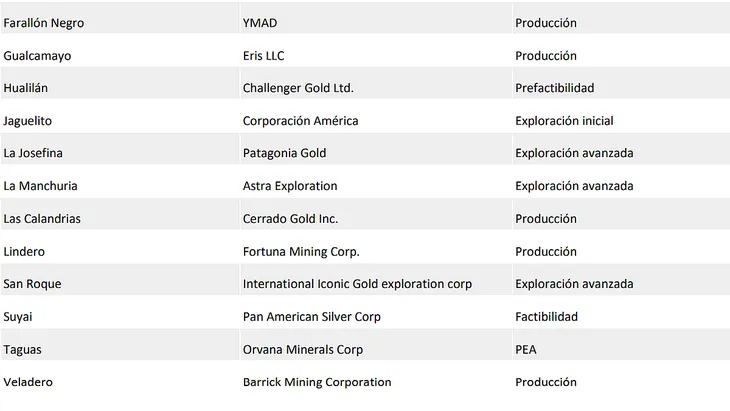Image resolution: width=730 pixels, height=411 pixels.
Task: Click the La Josefina project name
Action: (x=33, y=153)
